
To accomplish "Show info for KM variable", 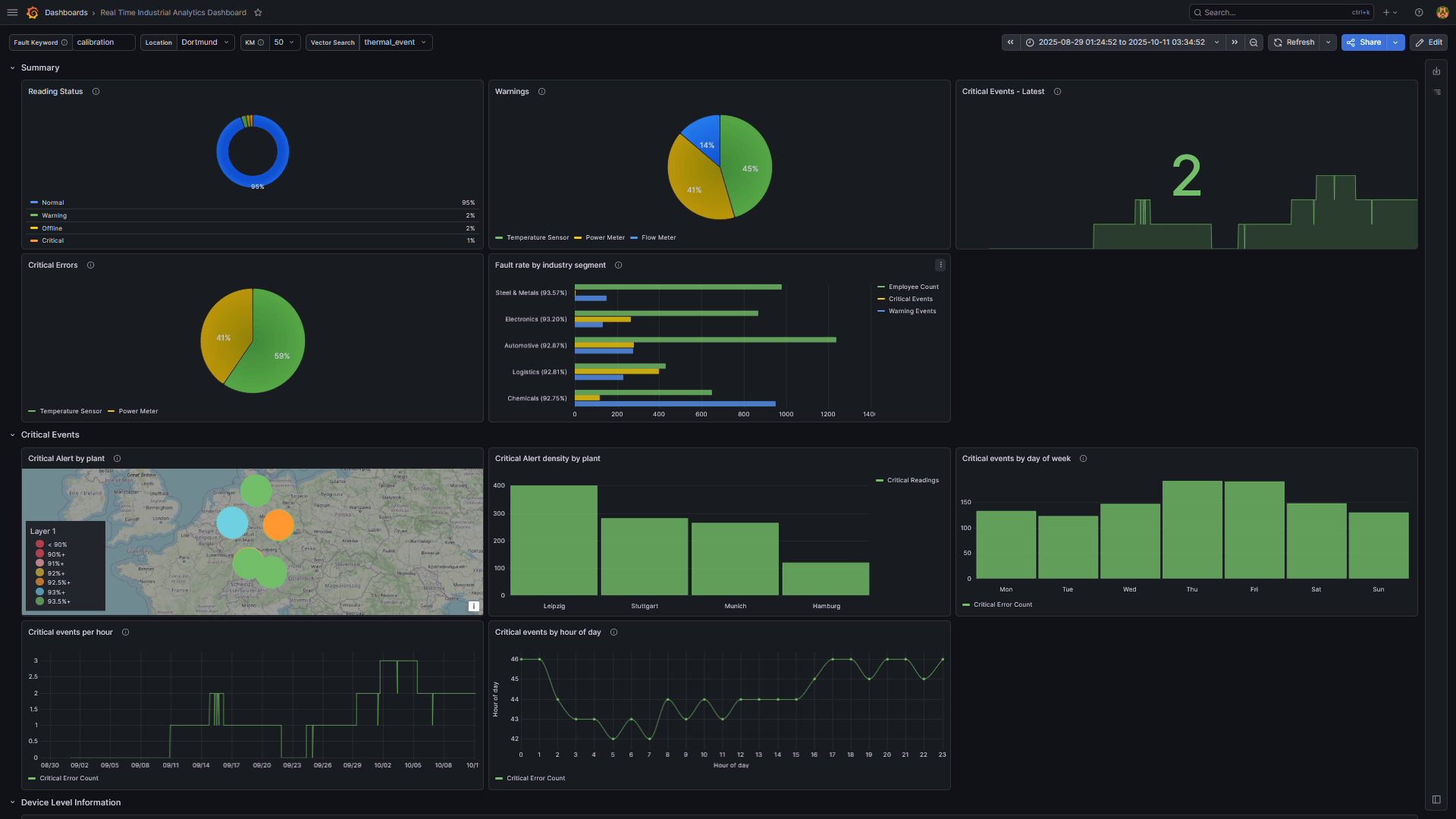I will [261, 42].
